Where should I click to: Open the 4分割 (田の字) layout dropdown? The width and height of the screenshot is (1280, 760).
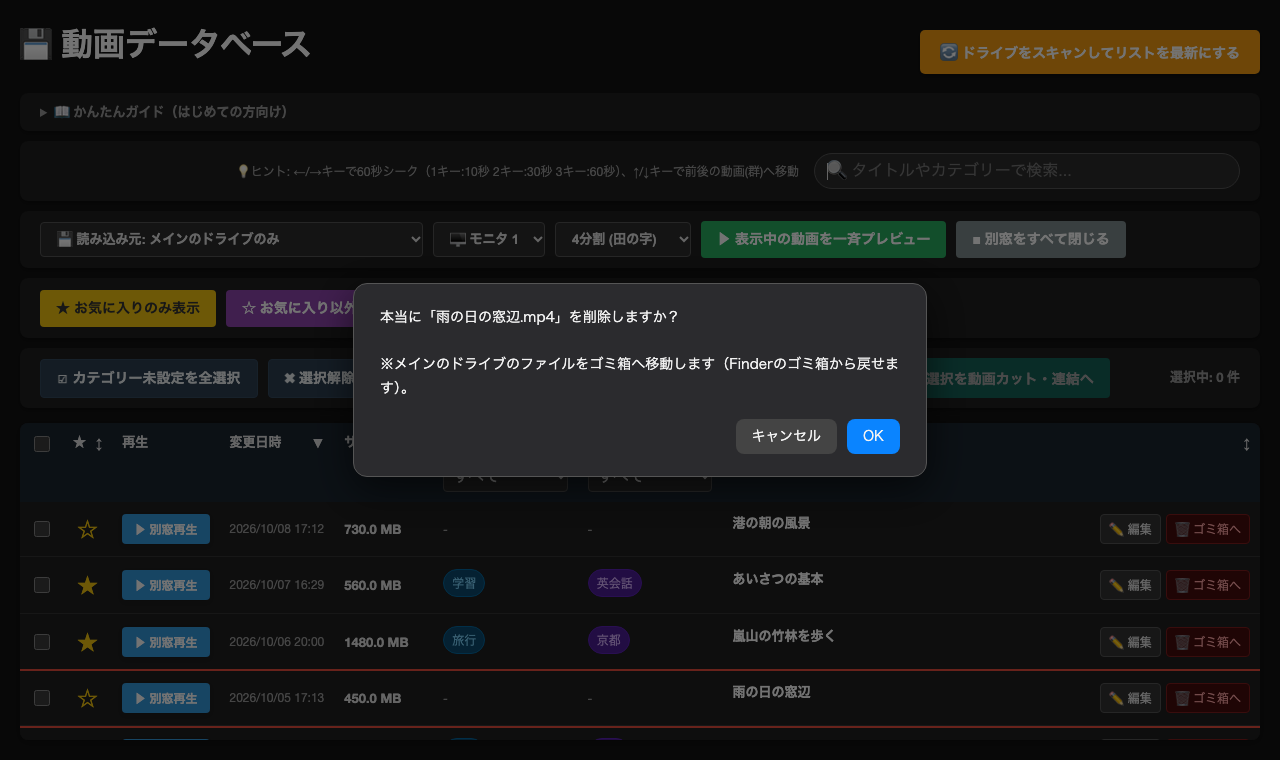click(x=623, y=239)
